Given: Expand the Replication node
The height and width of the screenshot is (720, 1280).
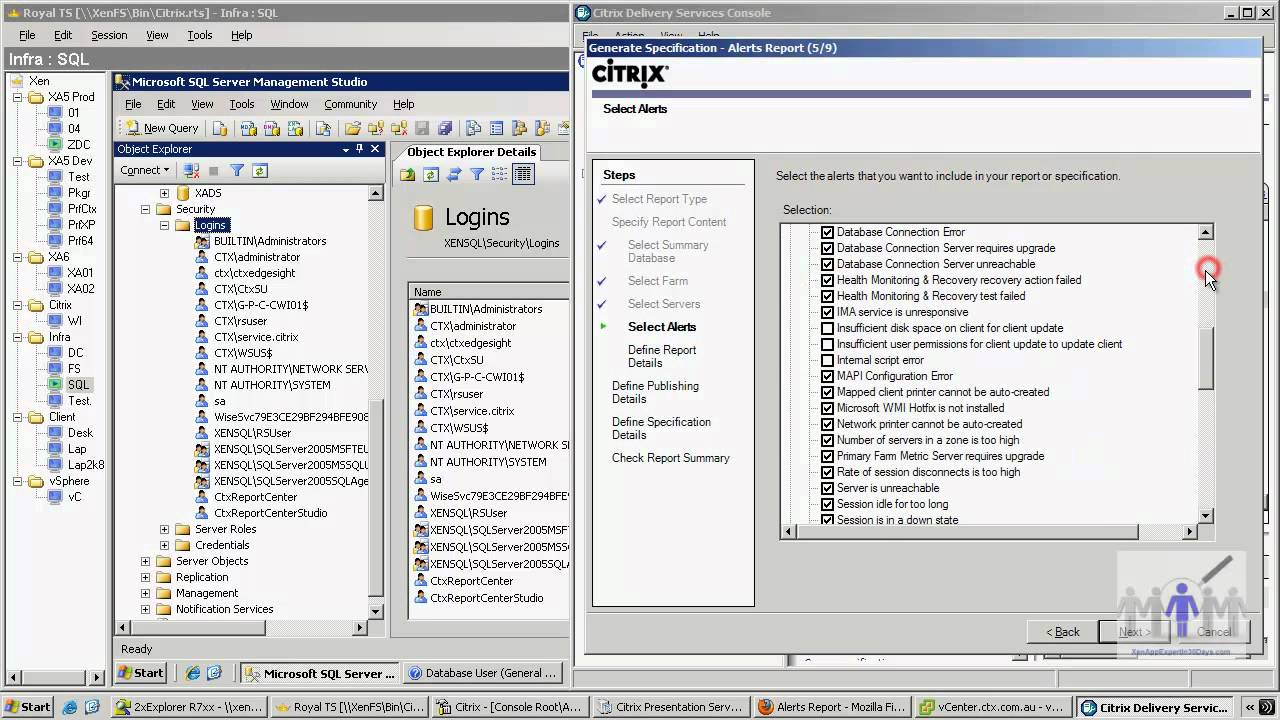Looking at the screenshot, I should click(x=145, y=577).
